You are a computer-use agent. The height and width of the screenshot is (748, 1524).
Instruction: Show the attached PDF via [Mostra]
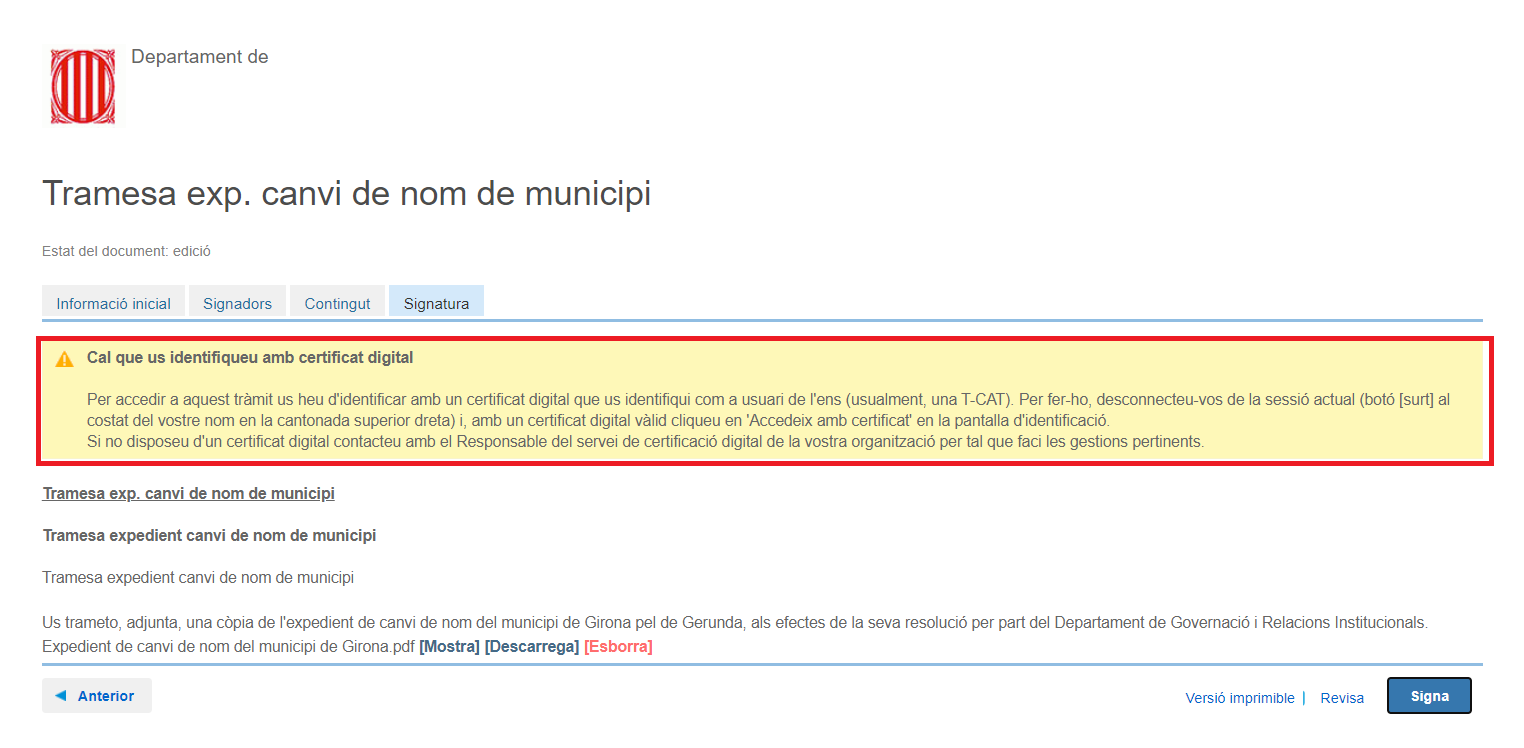coord(449,647)
